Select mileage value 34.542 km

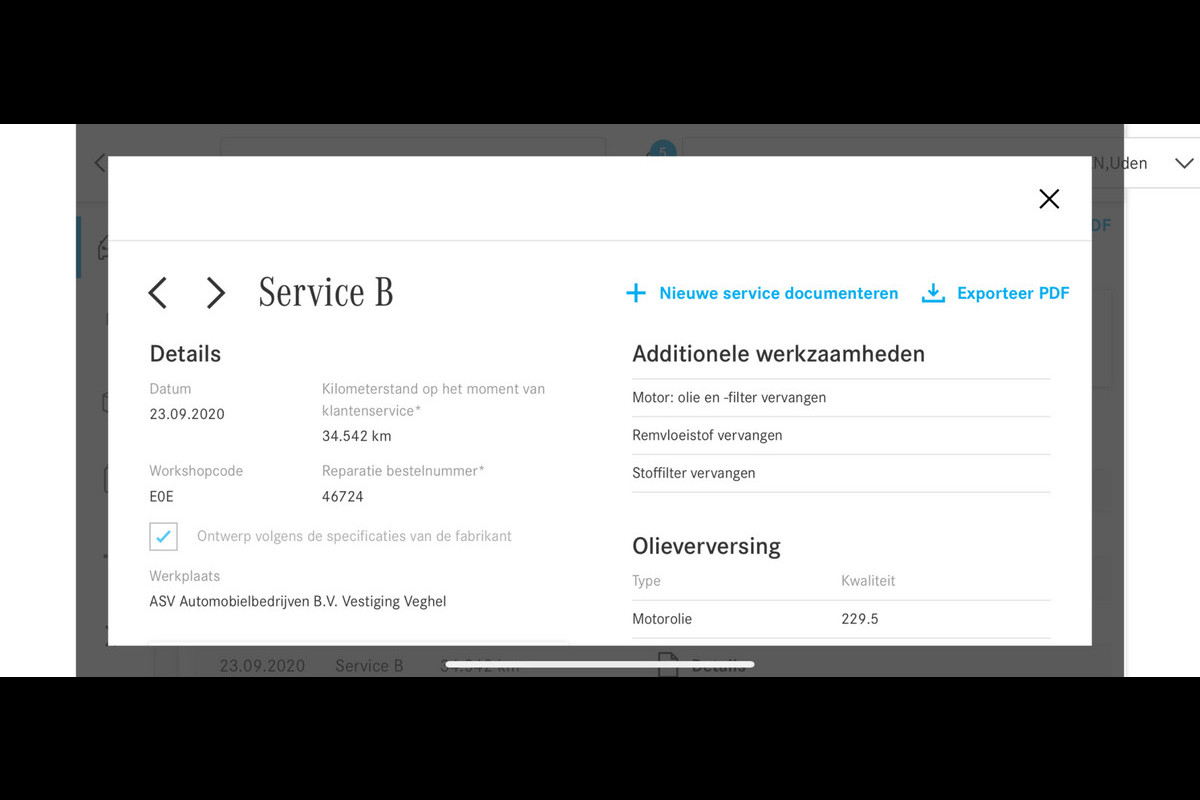(356, 436)
